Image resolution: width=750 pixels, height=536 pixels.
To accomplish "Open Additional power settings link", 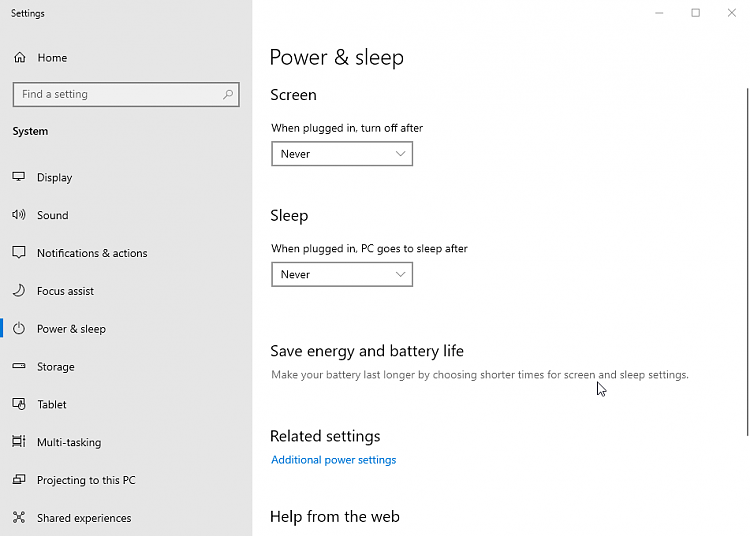I will click(333, 460).
